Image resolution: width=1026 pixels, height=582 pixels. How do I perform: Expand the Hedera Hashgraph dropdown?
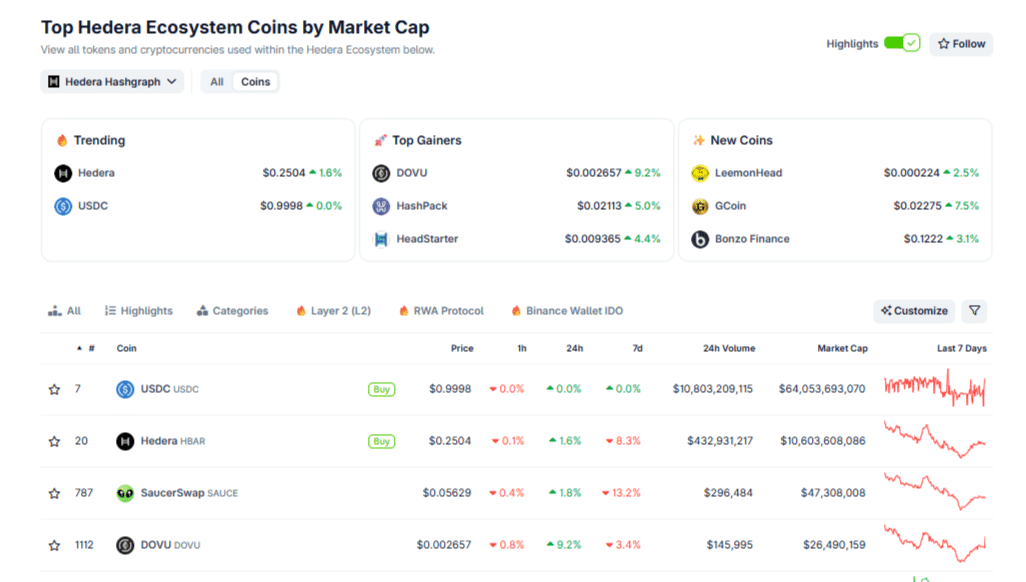point(112,82)
